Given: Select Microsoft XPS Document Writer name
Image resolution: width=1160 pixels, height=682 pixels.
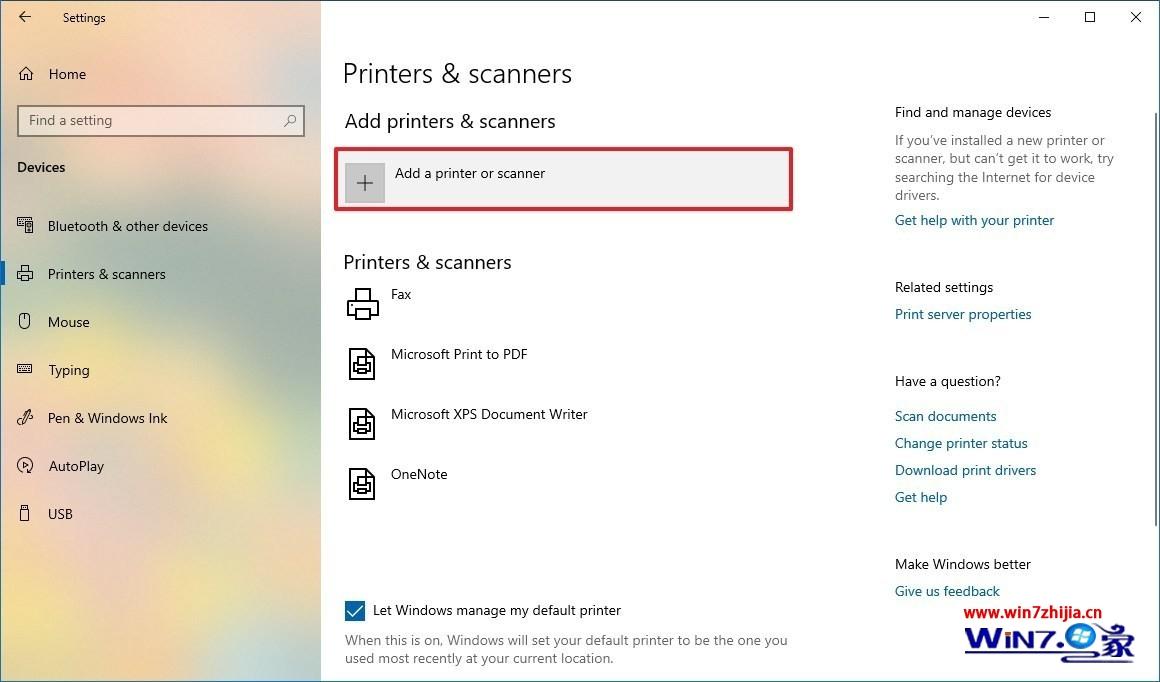Looking at the screenshot, I should pos(489,414).
